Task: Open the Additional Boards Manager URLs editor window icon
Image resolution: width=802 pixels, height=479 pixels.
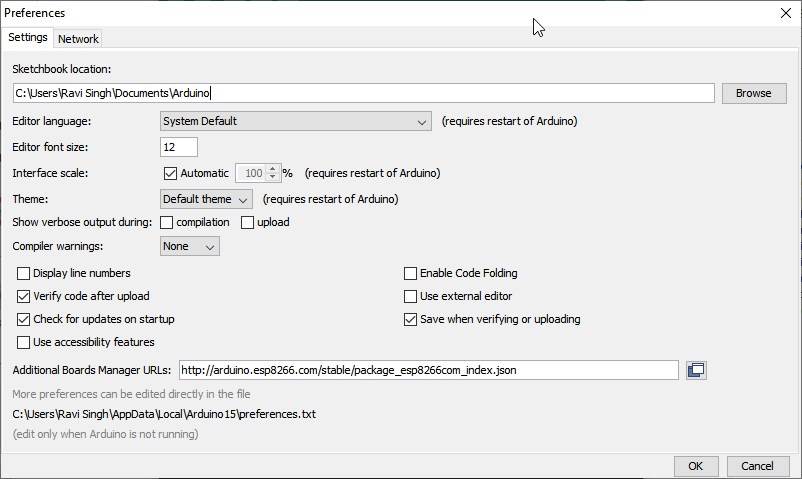Action: point(696,370)
